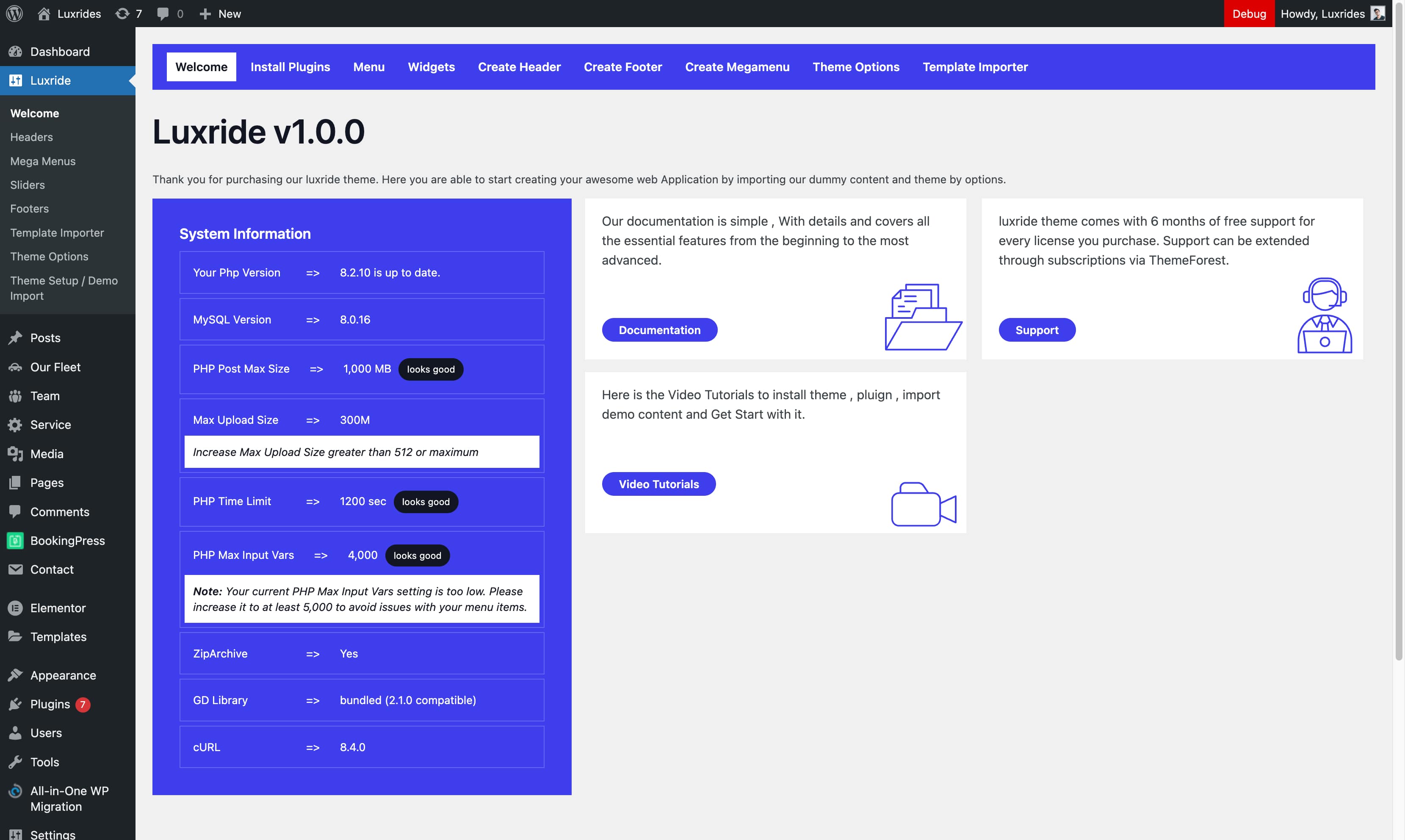Click the WordPress logo icon

coord(14,14)
